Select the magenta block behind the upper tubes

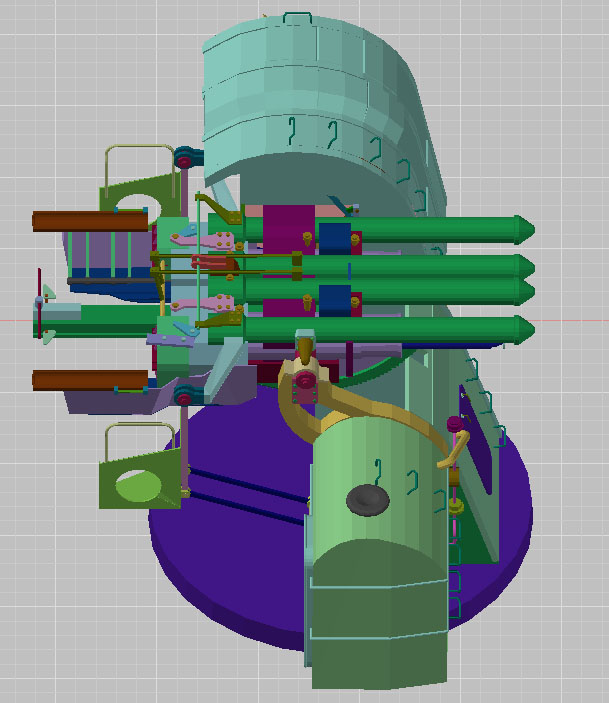(288, 229)
